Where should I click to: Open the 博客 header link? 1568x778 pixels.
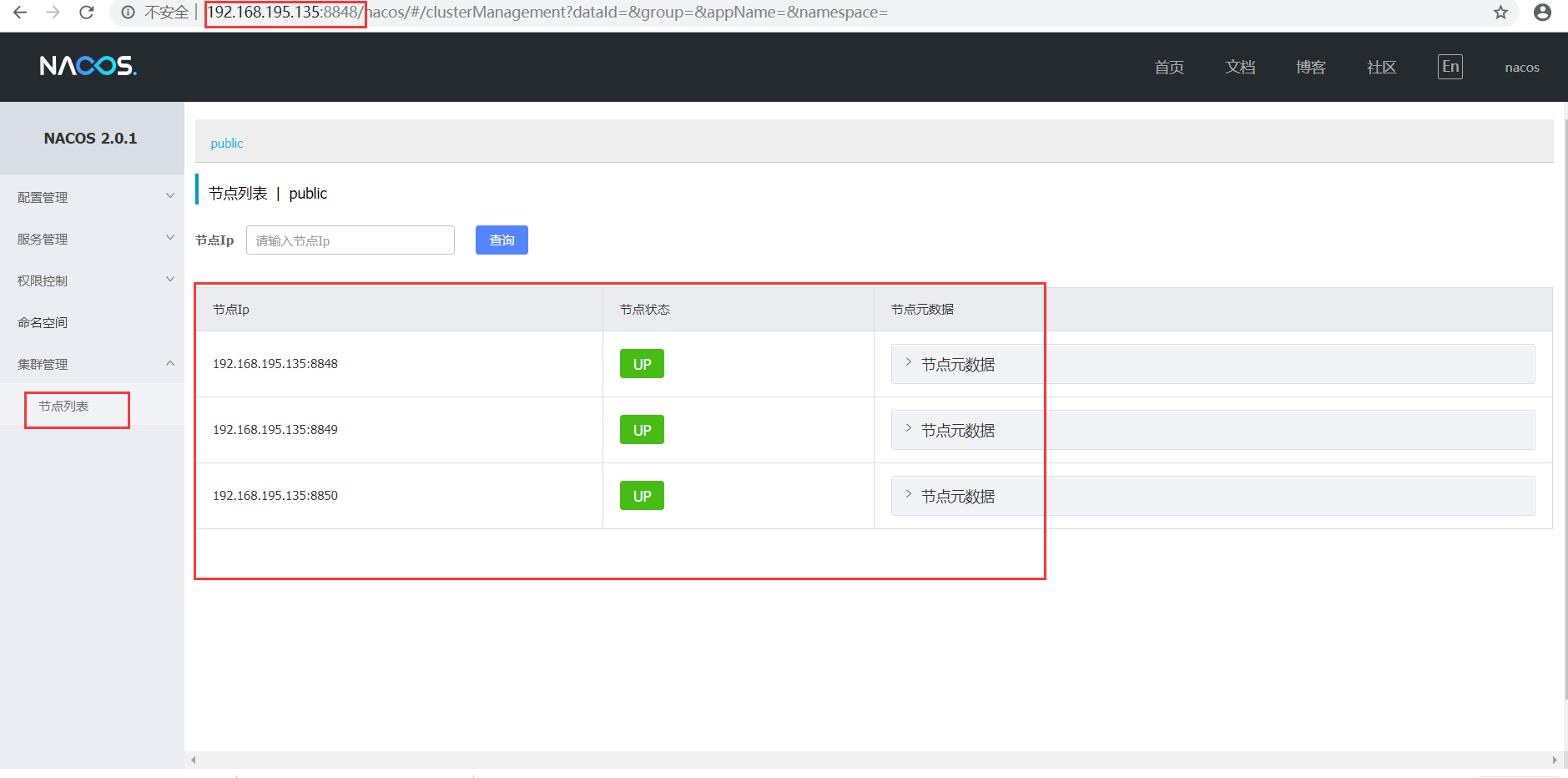click(x=1311, y=68)
